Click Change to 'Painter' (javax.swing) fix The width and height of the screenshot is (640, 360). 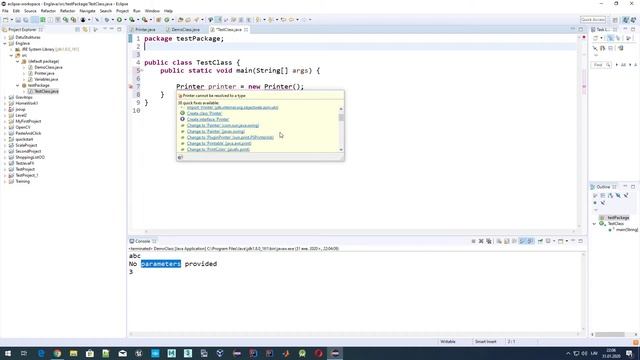[x=216, y=131]
